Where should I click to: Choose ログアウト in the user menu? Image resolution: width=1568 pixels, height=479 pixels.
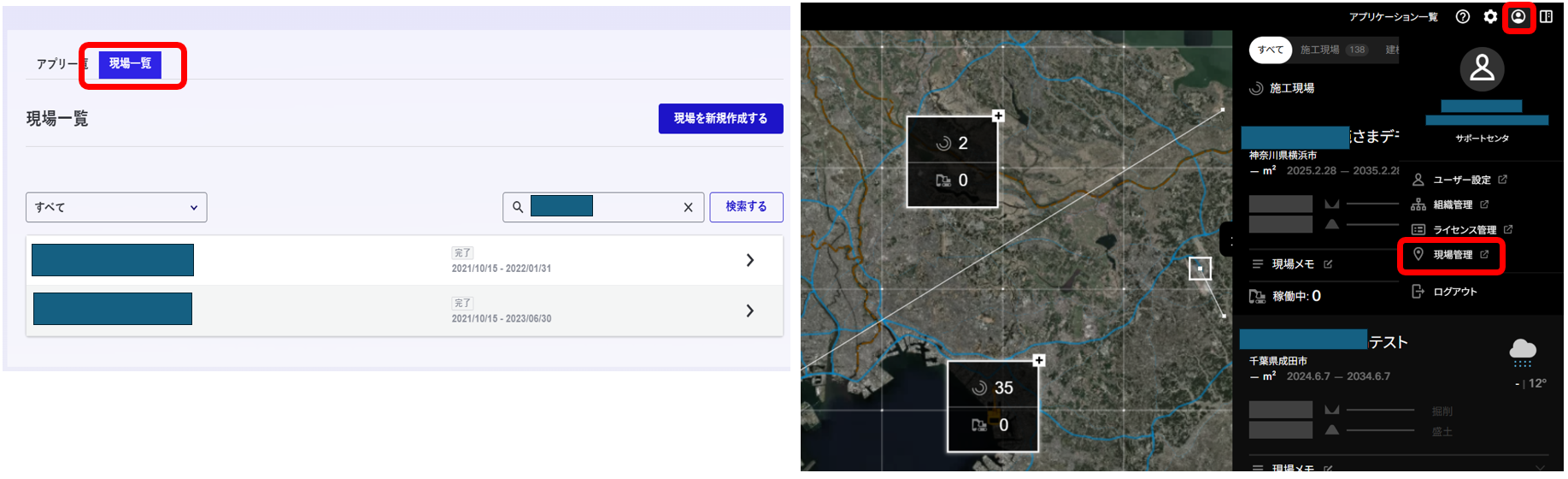(1454, 292)
